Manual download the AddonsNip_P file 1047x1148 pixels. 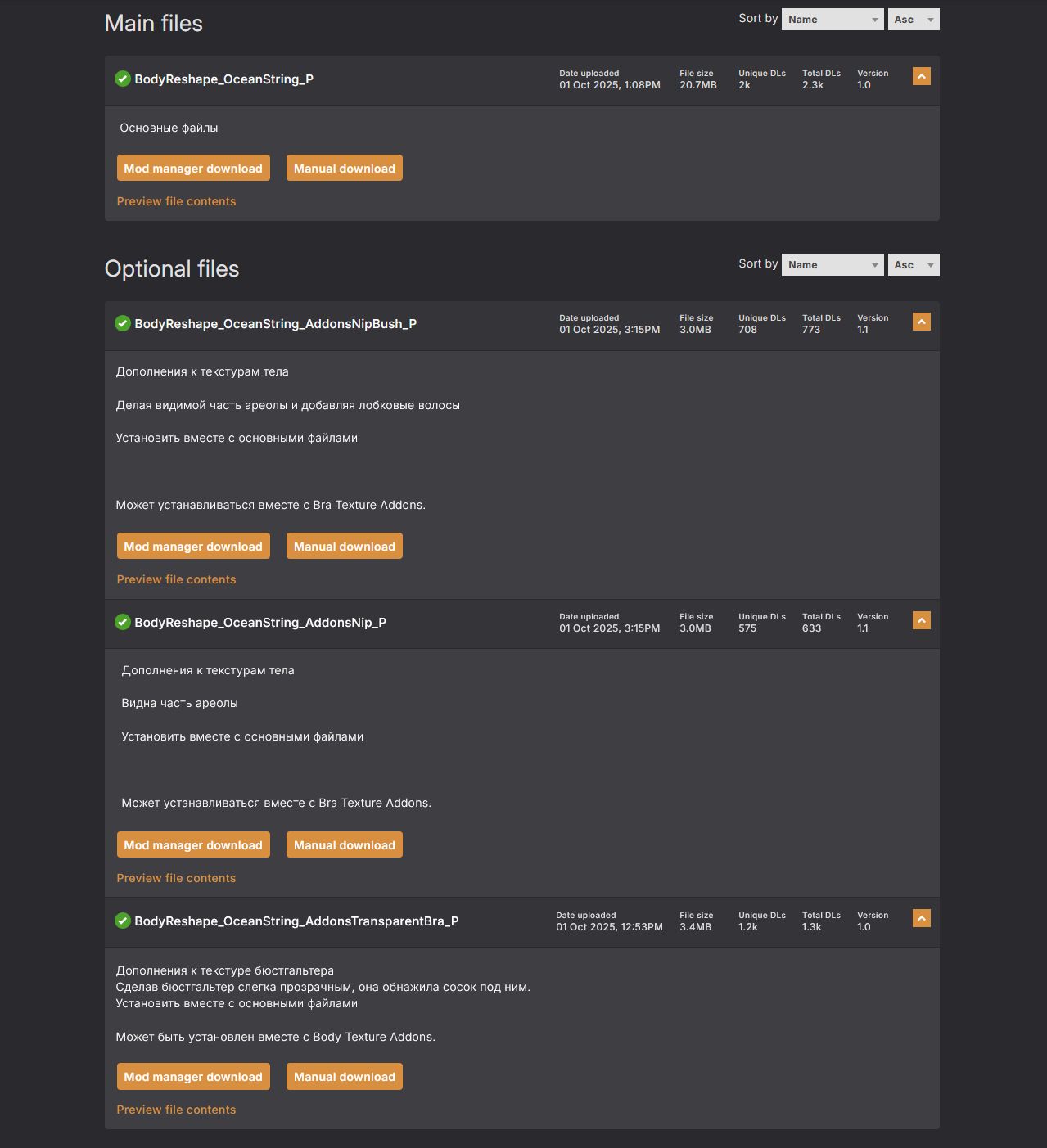(x=344, y=845)
